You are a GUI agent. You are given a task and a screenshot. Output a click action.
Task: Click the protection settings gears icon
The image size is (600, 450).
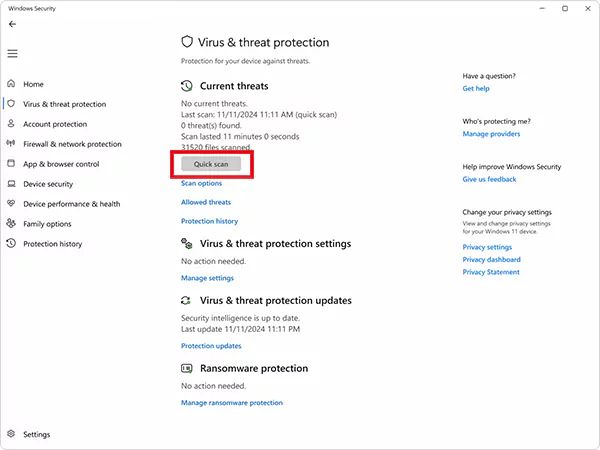(187, 243)
